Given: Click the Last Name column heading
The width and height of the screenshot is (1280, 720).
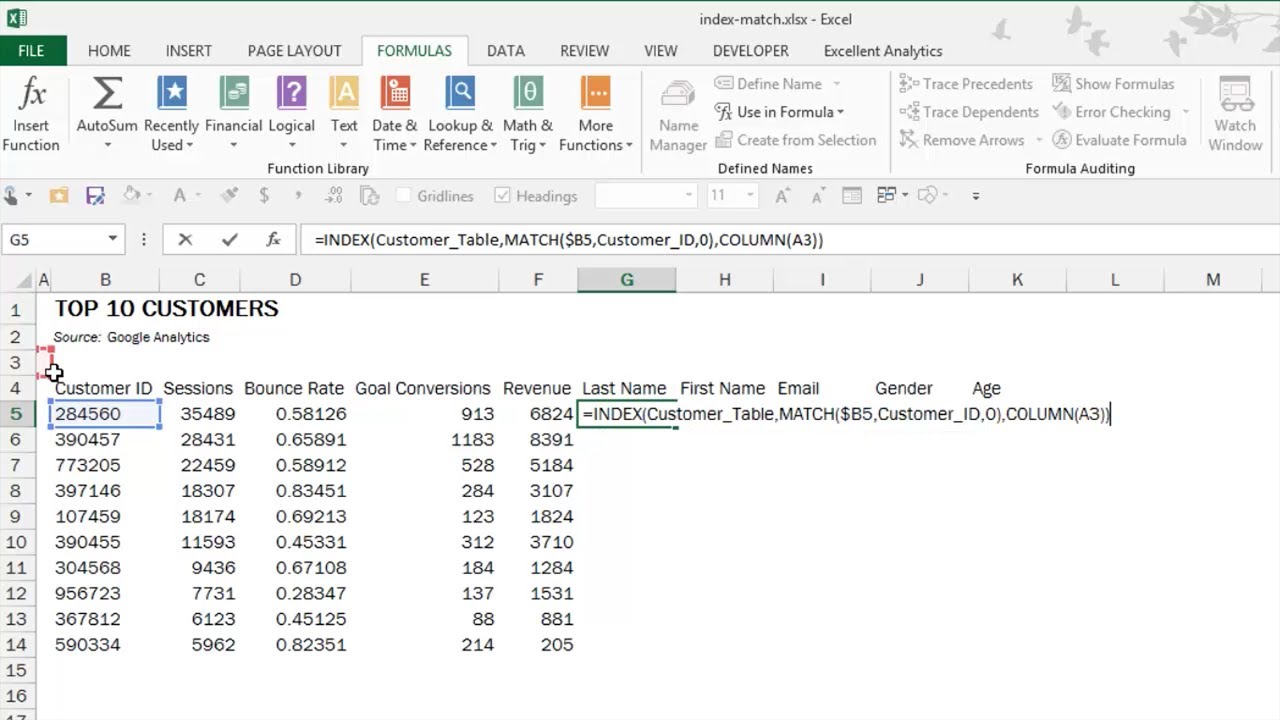Looking at the screenshot, I should pyautogui.click(x=624, y=388).
